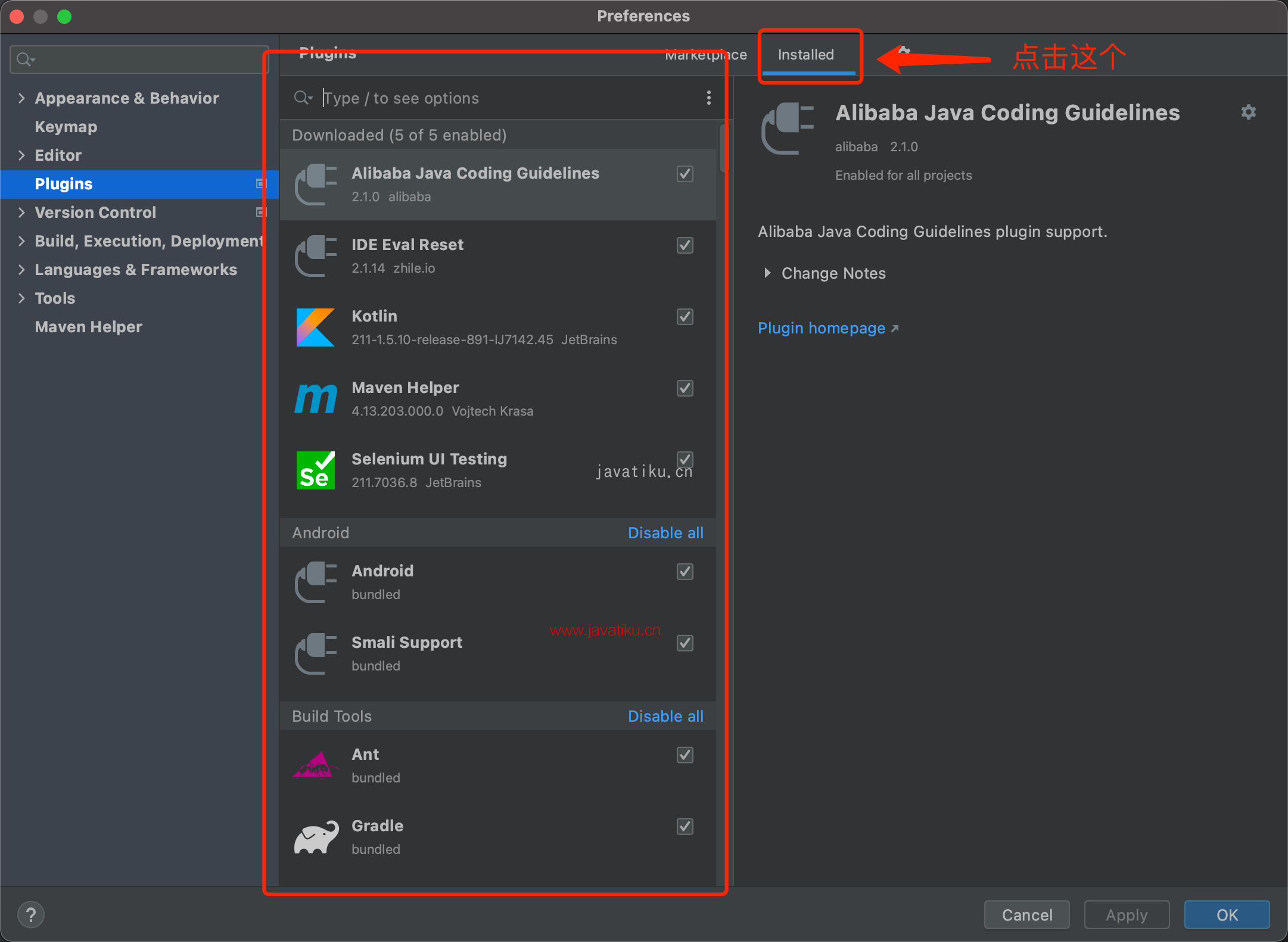Click the Apply button

1127,915
